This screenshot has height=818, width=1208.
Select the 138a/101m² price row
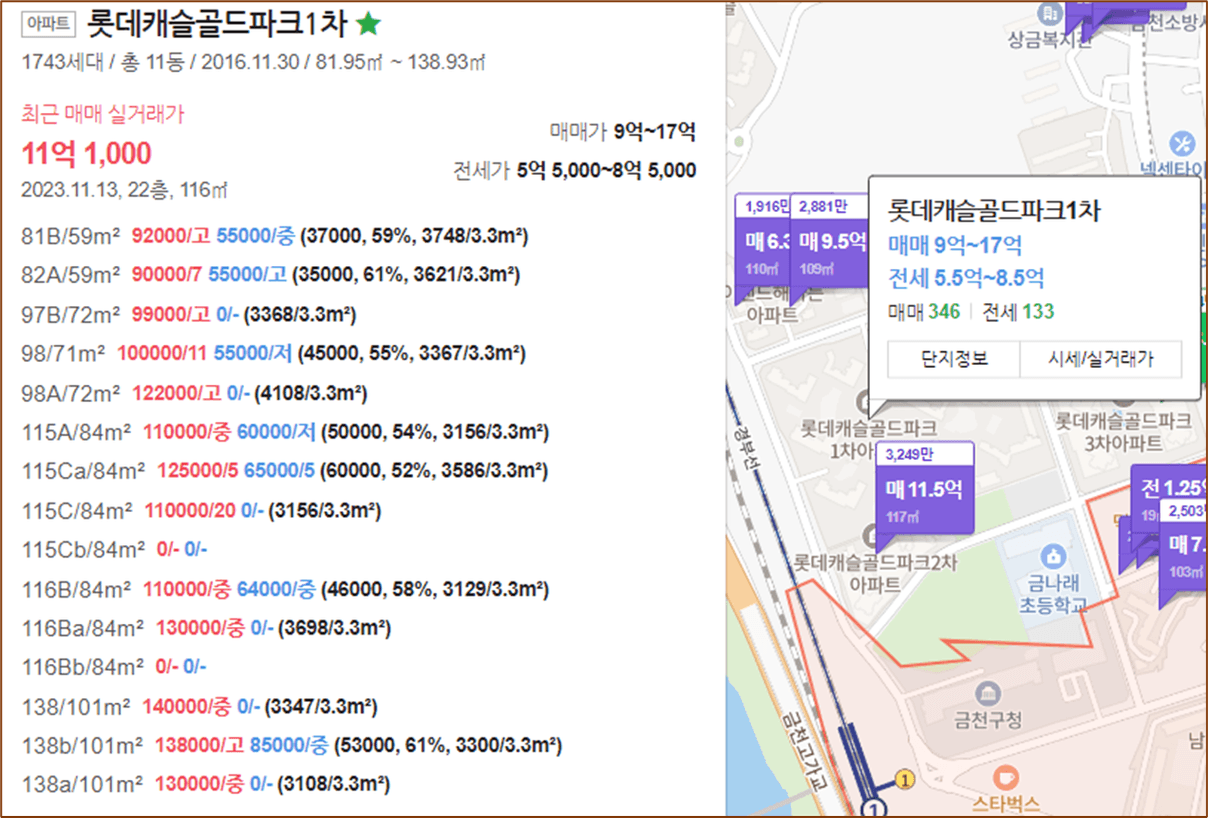[206, 783]
